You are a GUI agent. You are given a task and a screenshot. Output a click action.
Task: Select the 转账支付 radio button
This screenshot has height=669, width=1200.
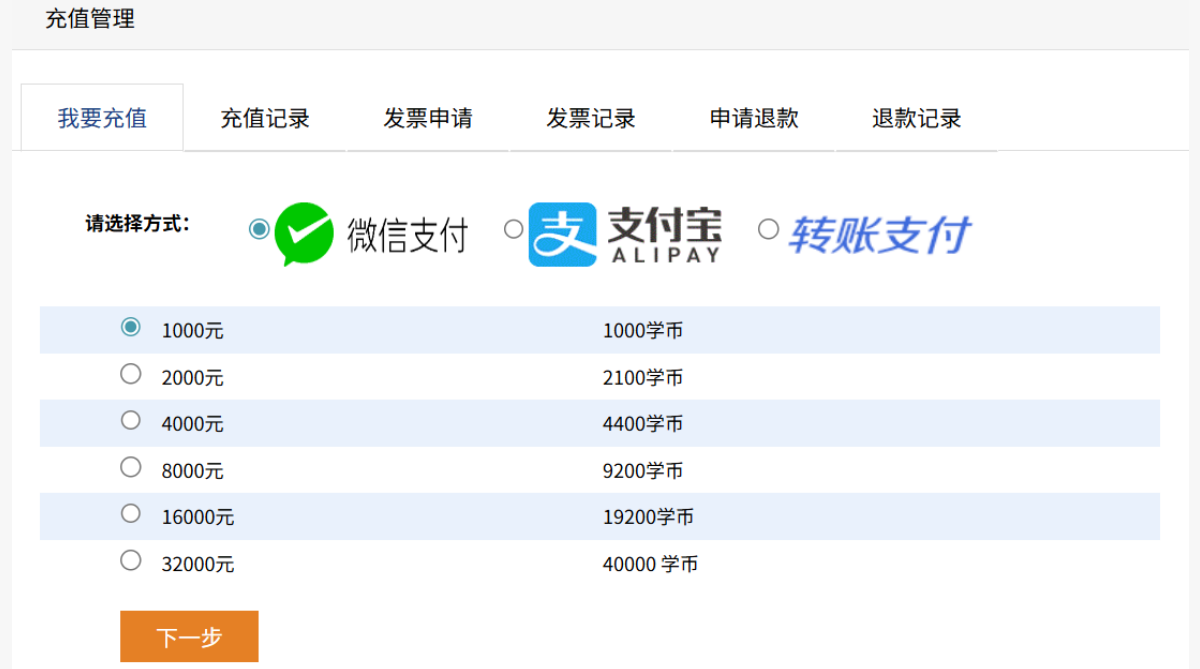[x=768, y=229]
